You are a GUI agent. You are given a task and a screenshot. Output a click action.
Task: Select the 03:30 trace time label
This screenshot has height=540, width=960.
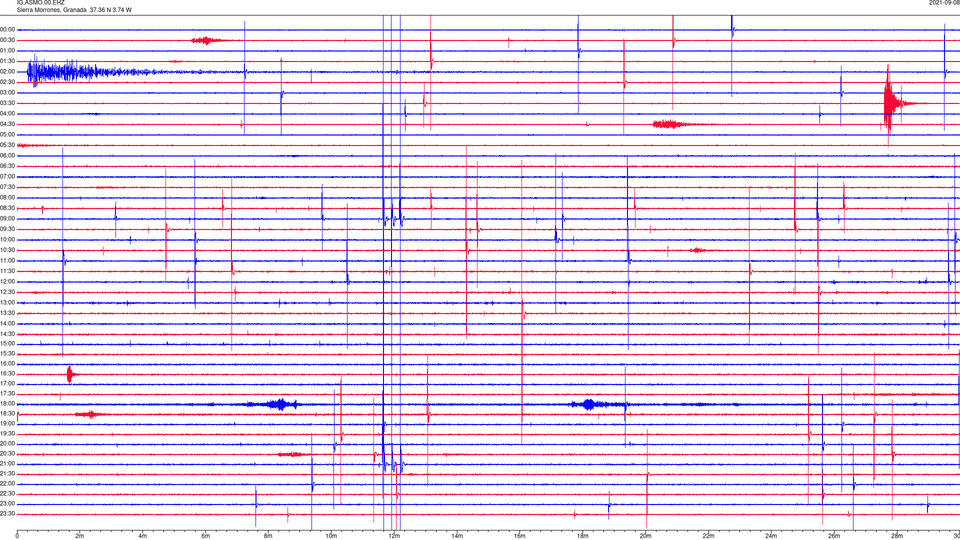(8, 103)
